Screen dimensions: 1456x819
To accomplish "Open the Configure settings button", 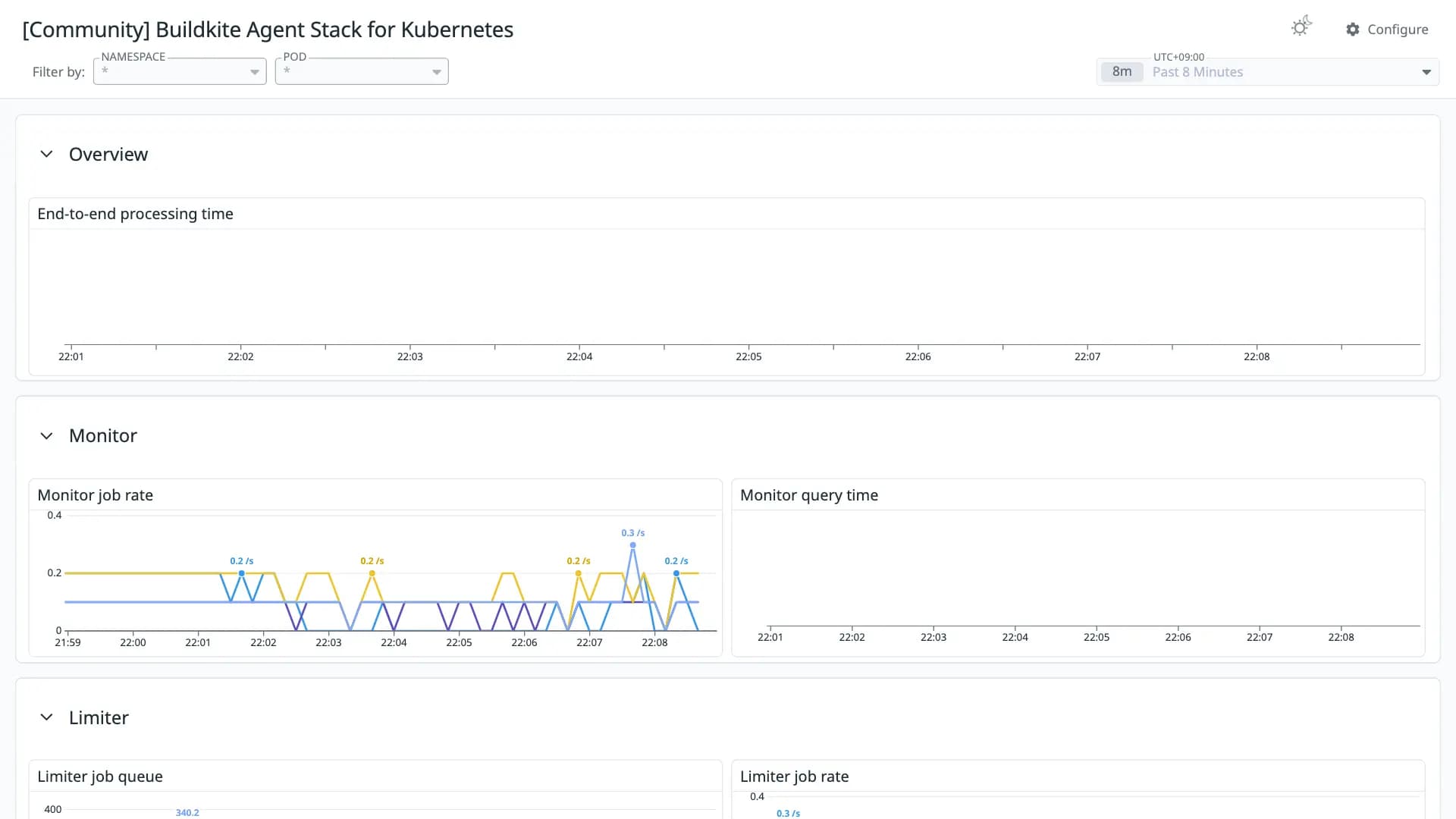I will 1387,30.
